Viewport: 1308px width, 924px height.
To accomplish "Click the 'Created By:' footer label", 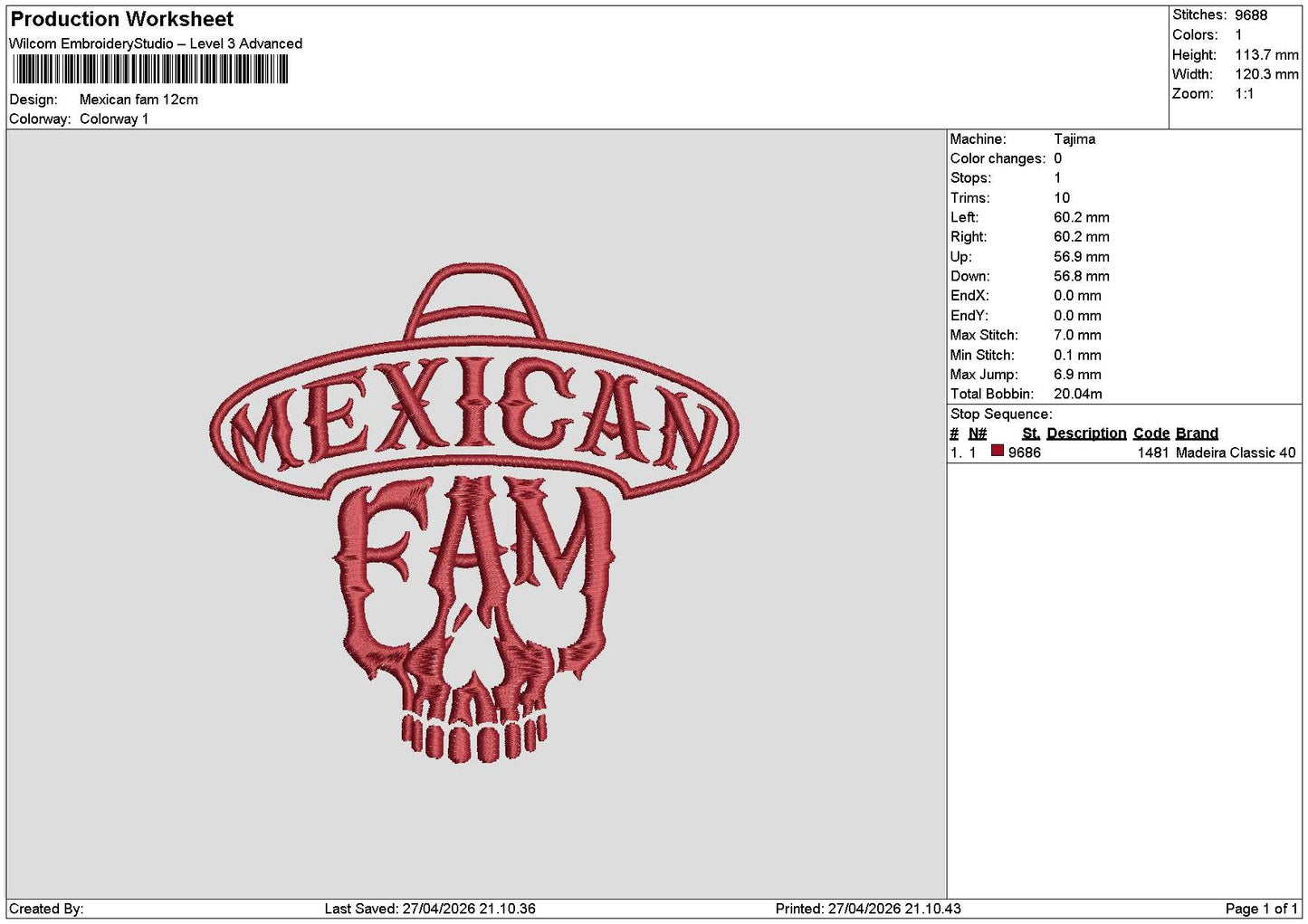I will tap(46, 909).
